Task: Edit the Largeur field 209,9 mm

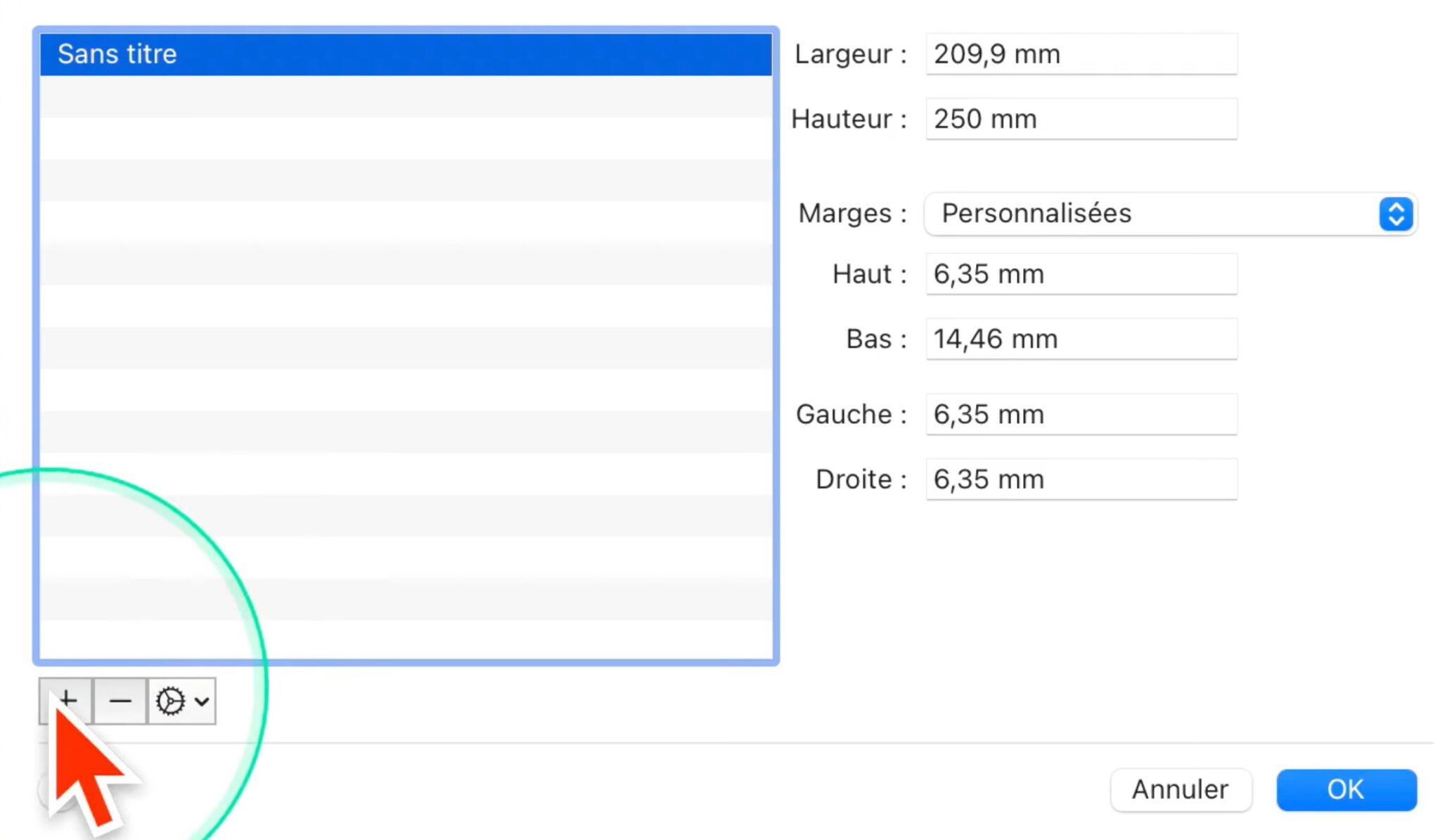Action: pos(1081,54)
